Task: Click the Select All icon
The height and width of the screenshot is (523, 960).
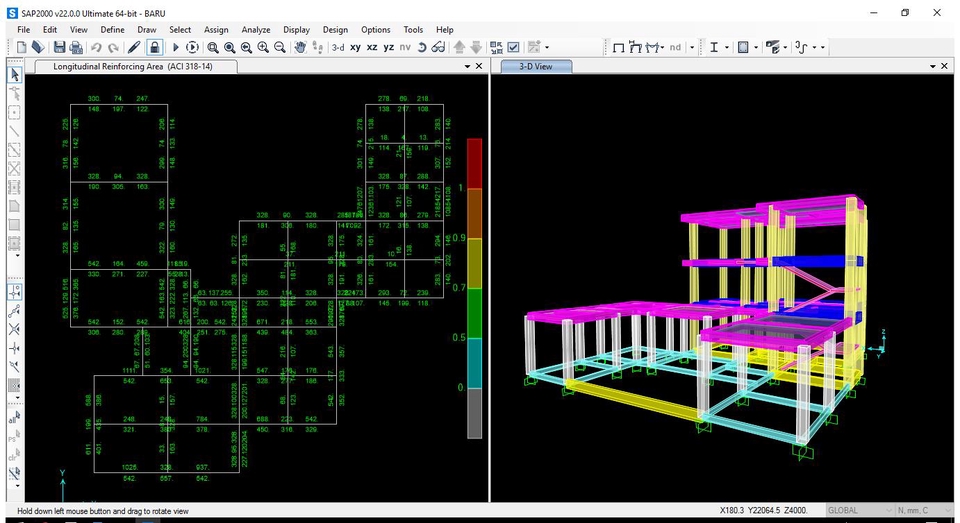Action: pyautogui.click(x=14, y=418)
